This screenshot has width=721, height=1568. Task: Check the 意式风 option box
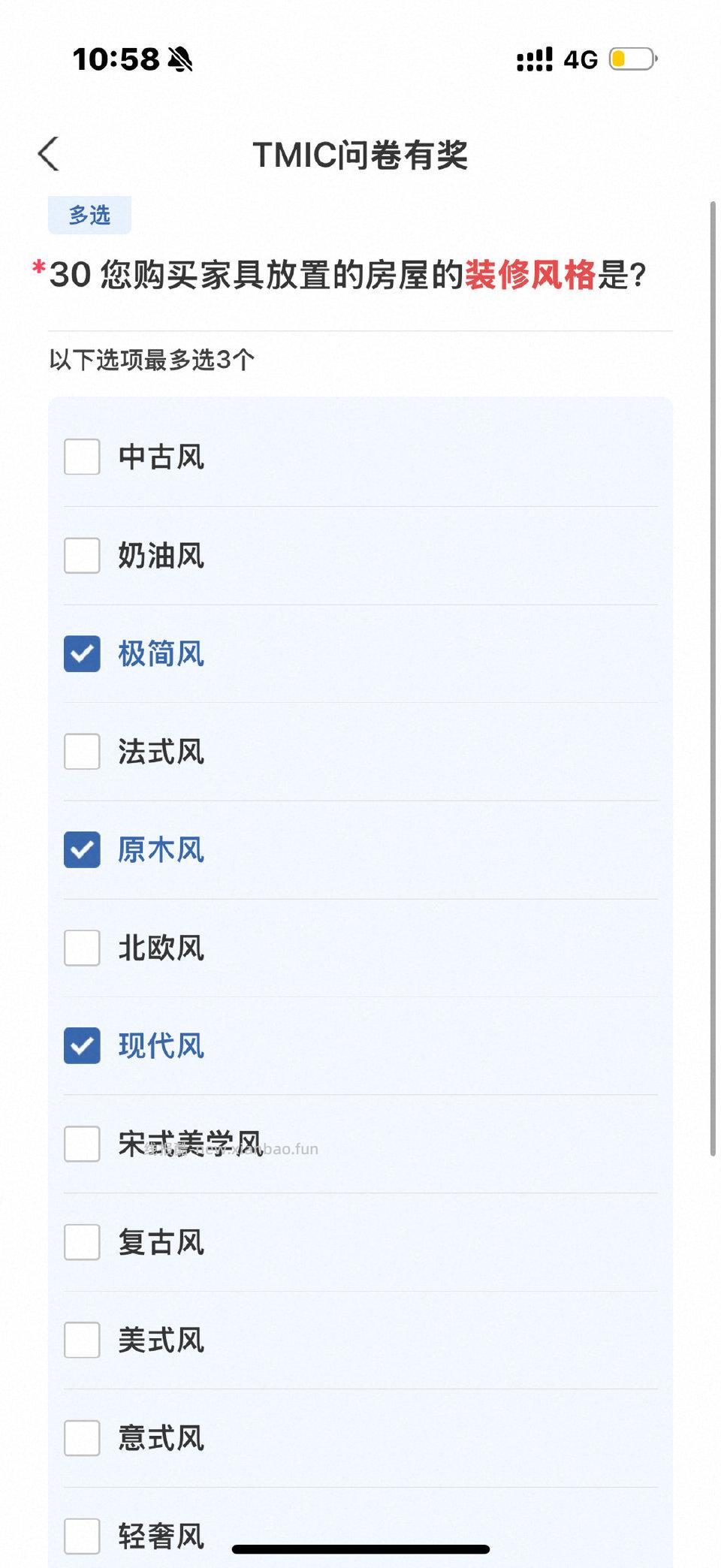tap(82, 1438)
